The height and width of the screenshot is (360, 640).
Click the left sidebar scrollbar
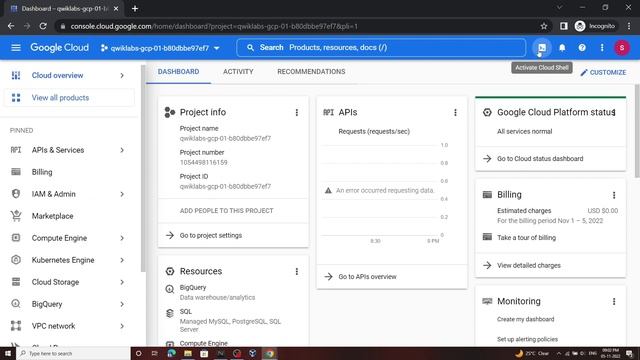pos(142,168)
